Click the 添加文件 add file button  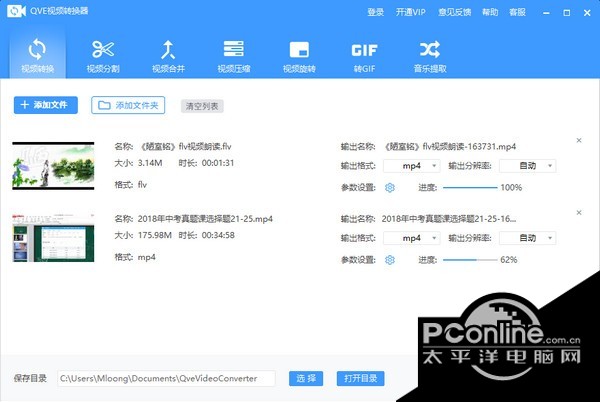(46, 105)
